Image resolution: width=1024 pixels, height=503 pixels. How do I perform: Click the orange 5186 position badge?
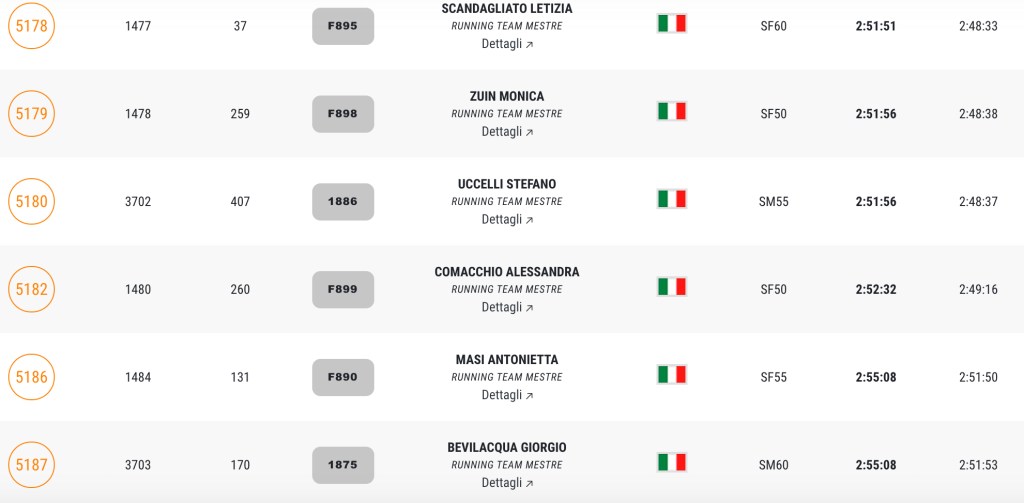(31, 378)
